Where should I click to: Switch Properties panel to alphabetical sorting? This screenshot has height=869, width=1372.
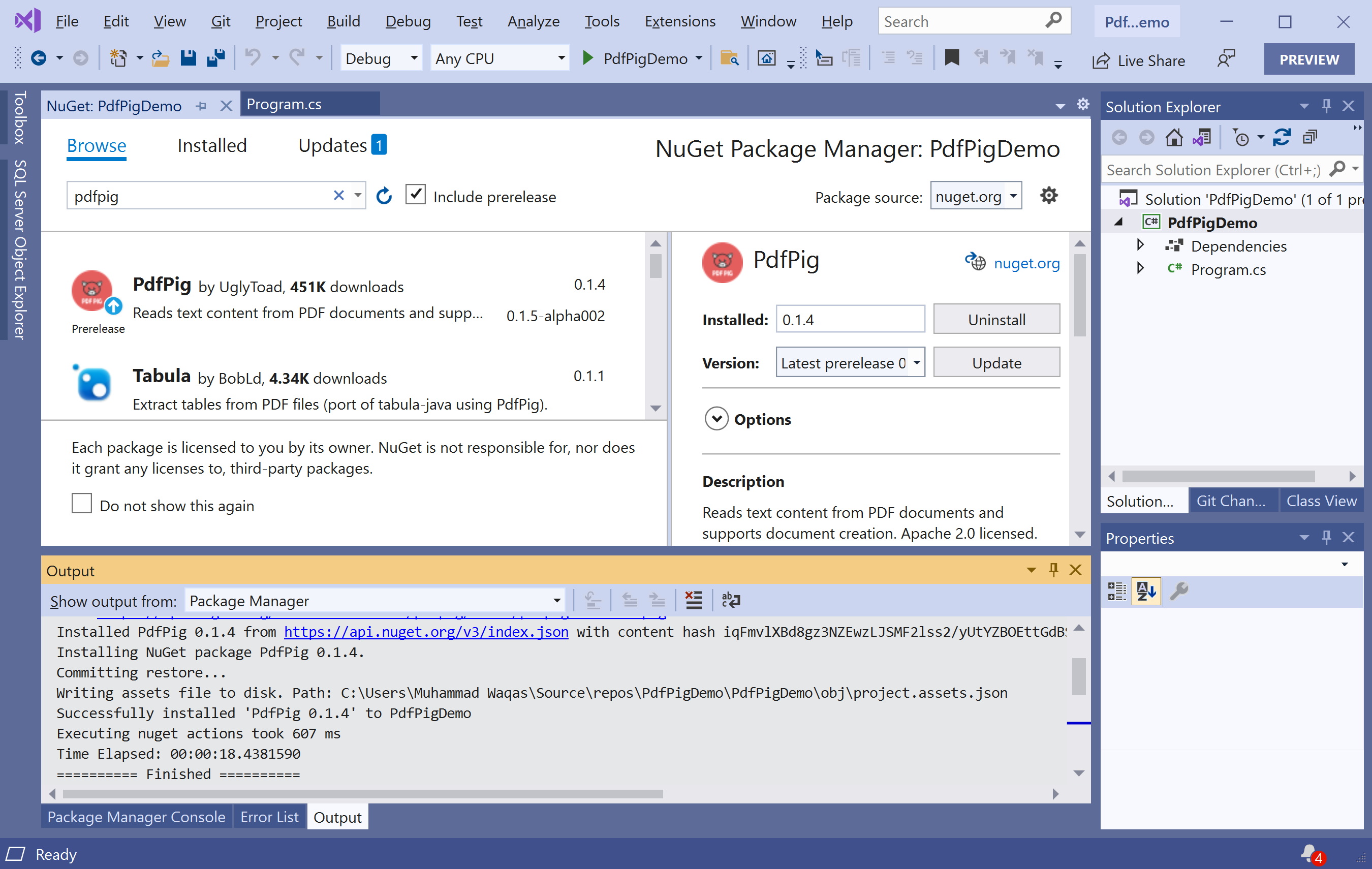click(x=1145, y=591)
